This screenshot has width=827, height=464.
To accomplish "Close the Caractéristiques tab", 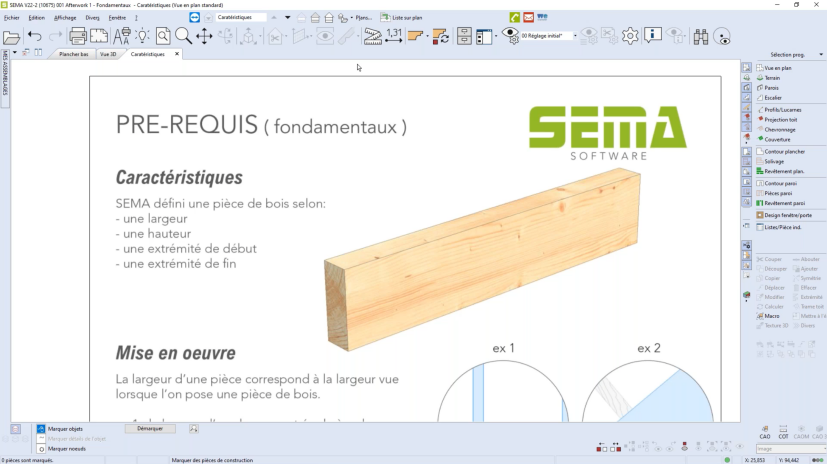I will point(177,54).
